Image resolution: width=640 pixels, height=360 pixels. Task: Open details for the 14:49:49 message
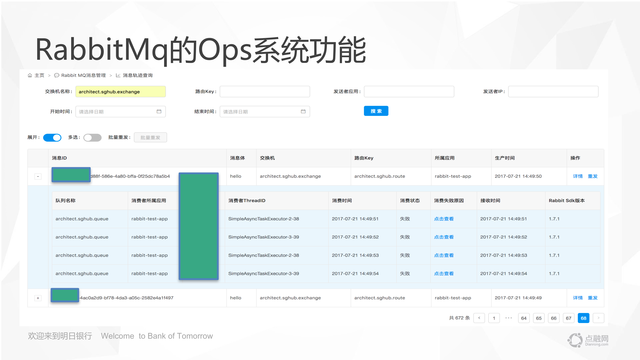[578, 298]
